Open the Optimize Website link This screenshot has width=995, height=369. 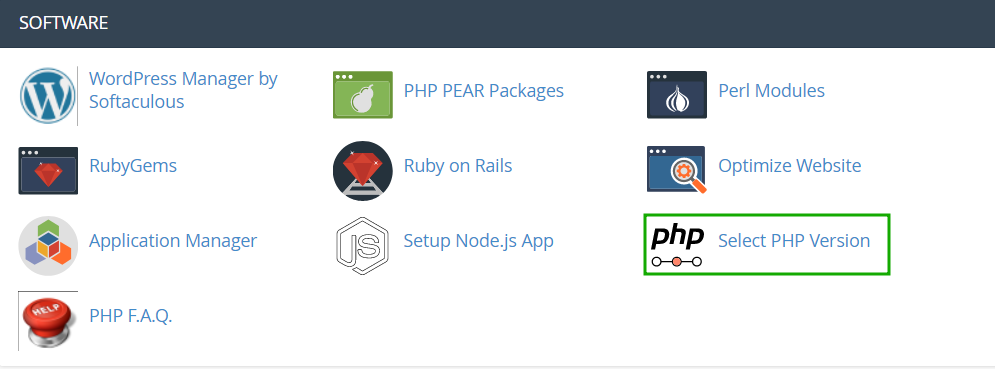coord(789,166)
